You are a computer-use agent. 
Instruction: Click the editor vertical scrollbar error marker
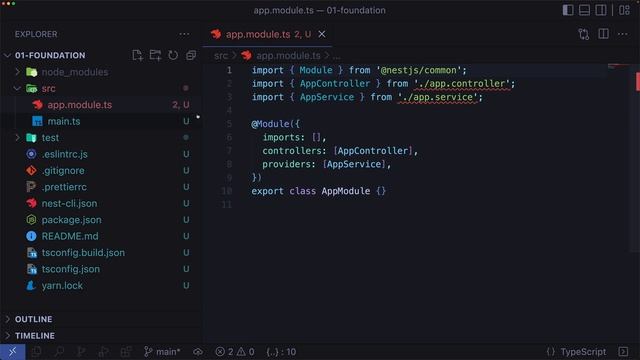coord(638,81)
